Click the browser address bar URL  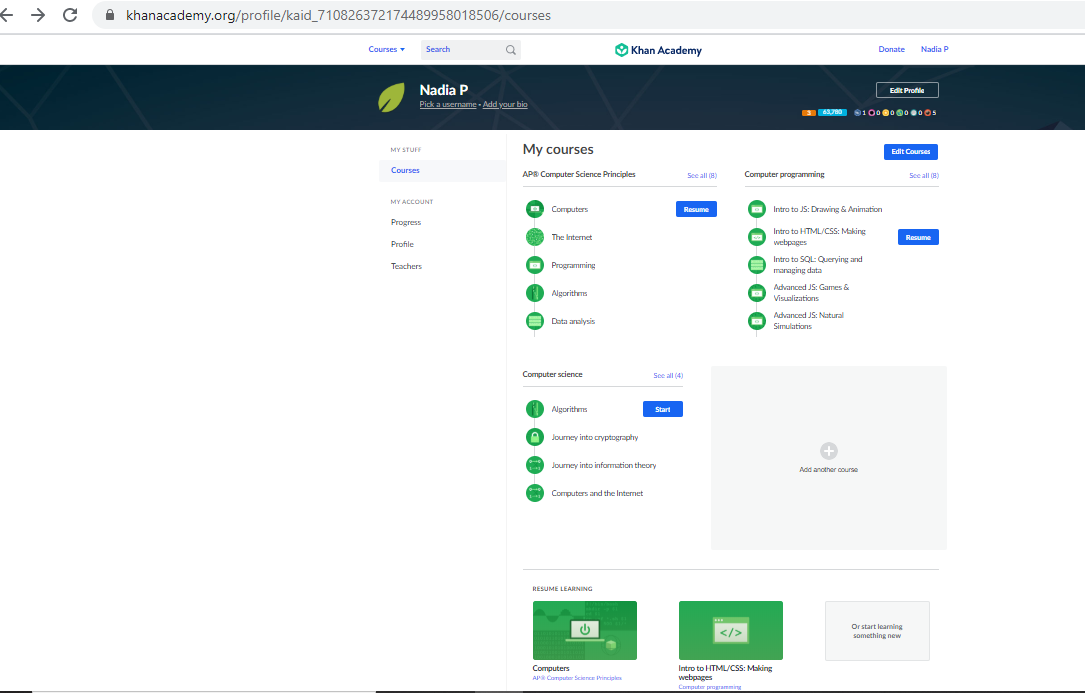[x=338, y=15]
